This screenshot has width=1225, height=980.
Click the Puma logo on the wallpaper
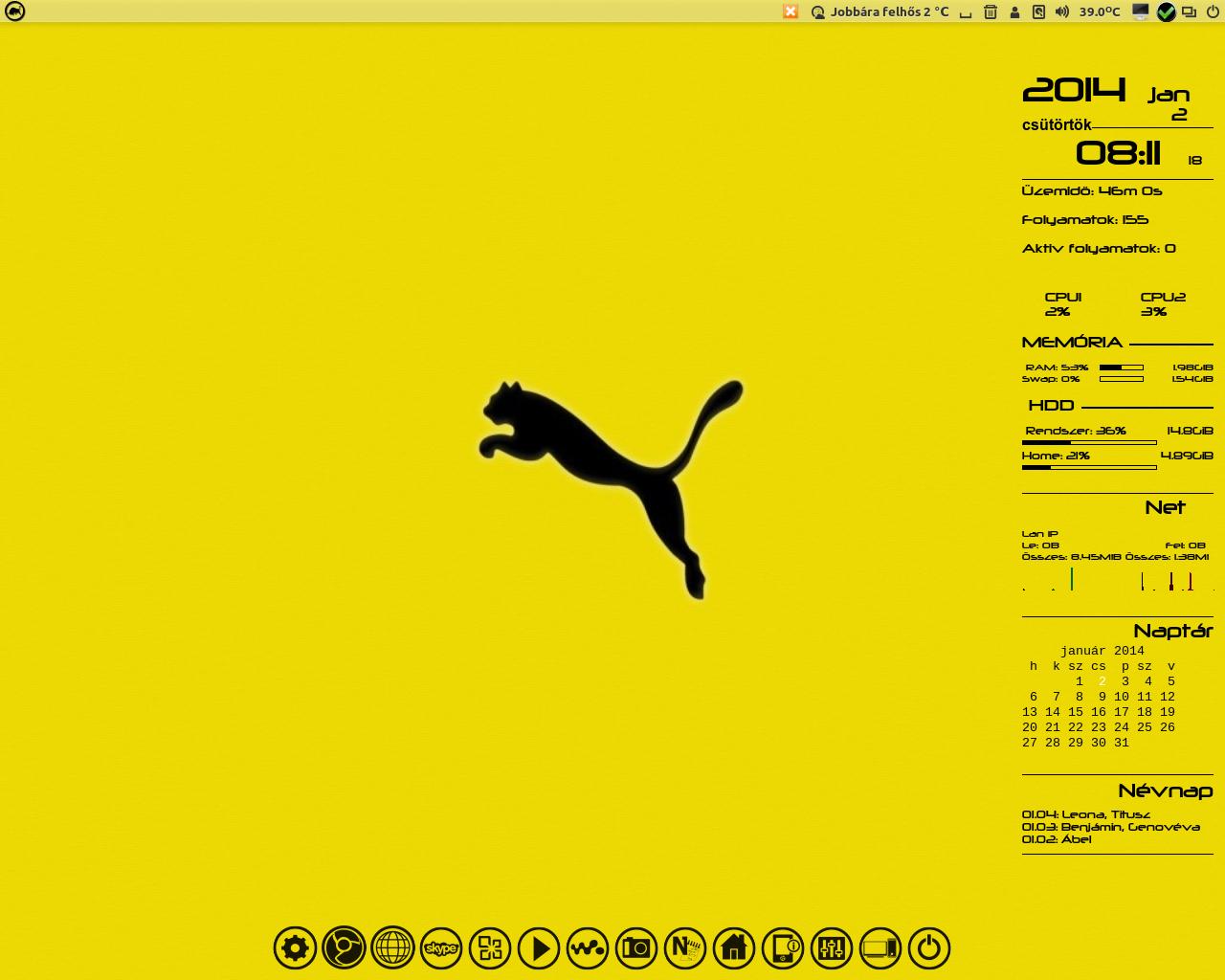(x=611, y=489)
